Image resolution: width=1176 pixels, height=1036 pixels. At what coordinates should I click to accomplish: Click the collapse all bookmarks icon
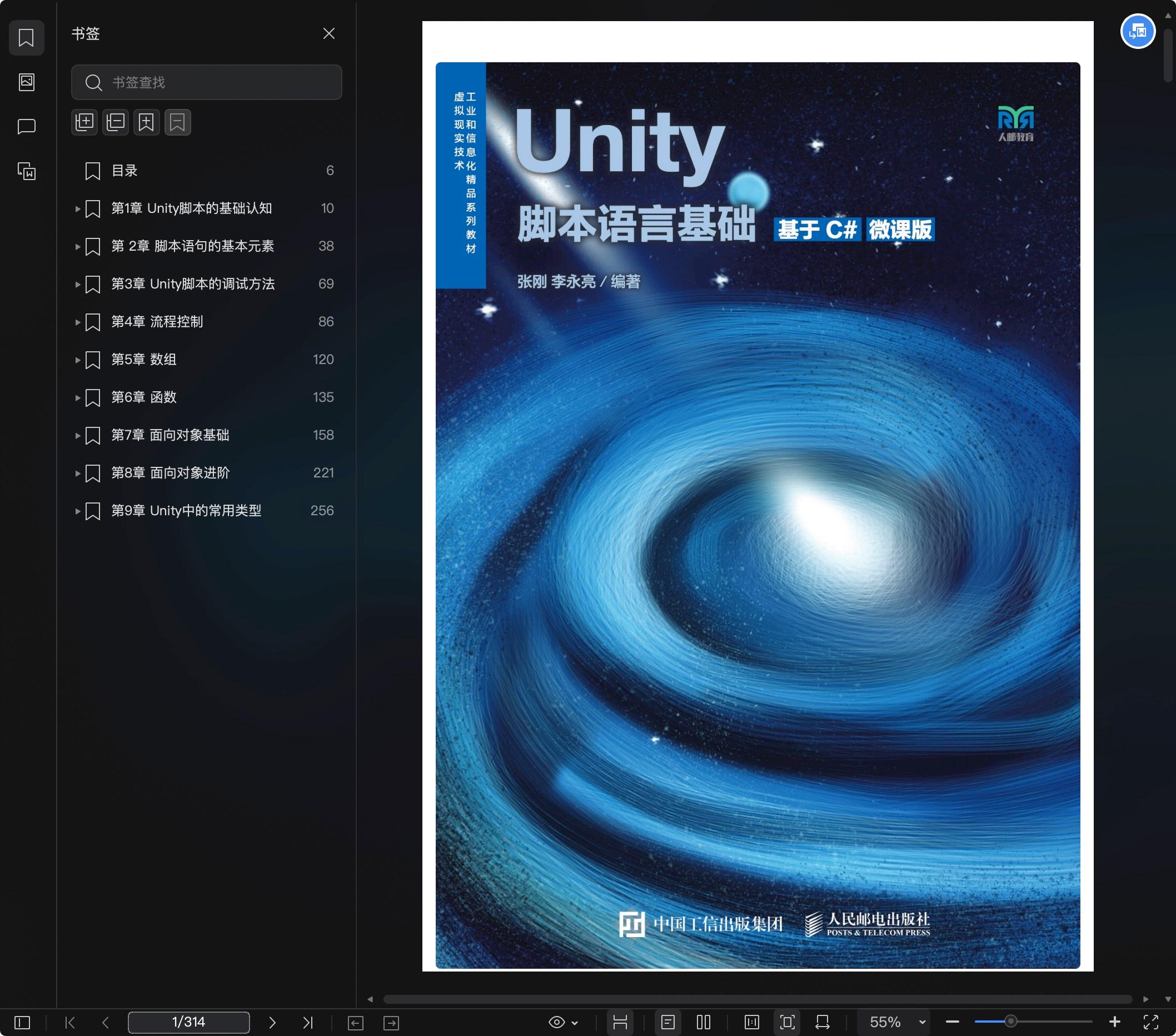tap(116, 122)
